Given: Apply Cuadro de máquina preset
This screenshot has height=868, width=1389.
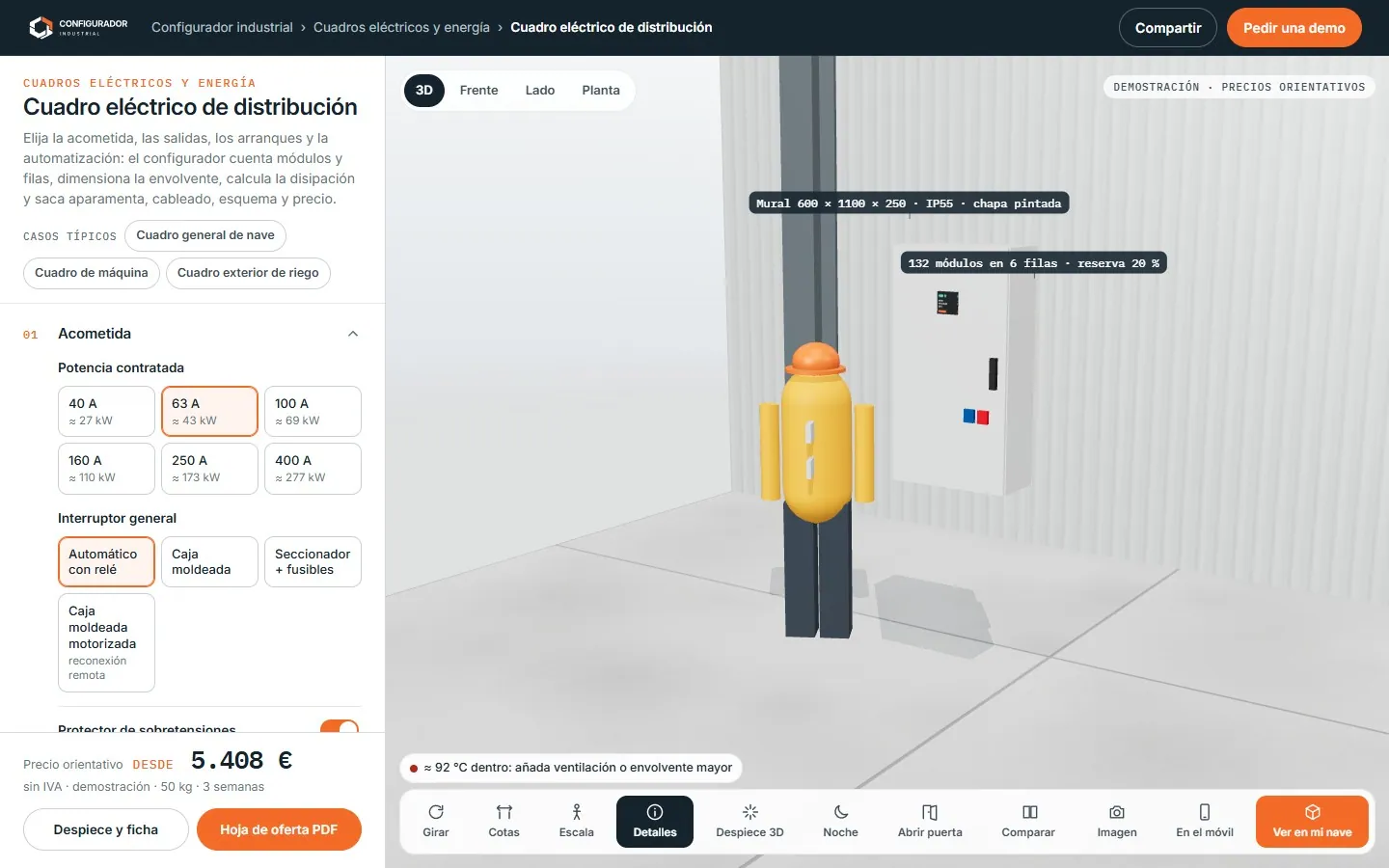Looking at the screenshot, I should click(92, 273).
